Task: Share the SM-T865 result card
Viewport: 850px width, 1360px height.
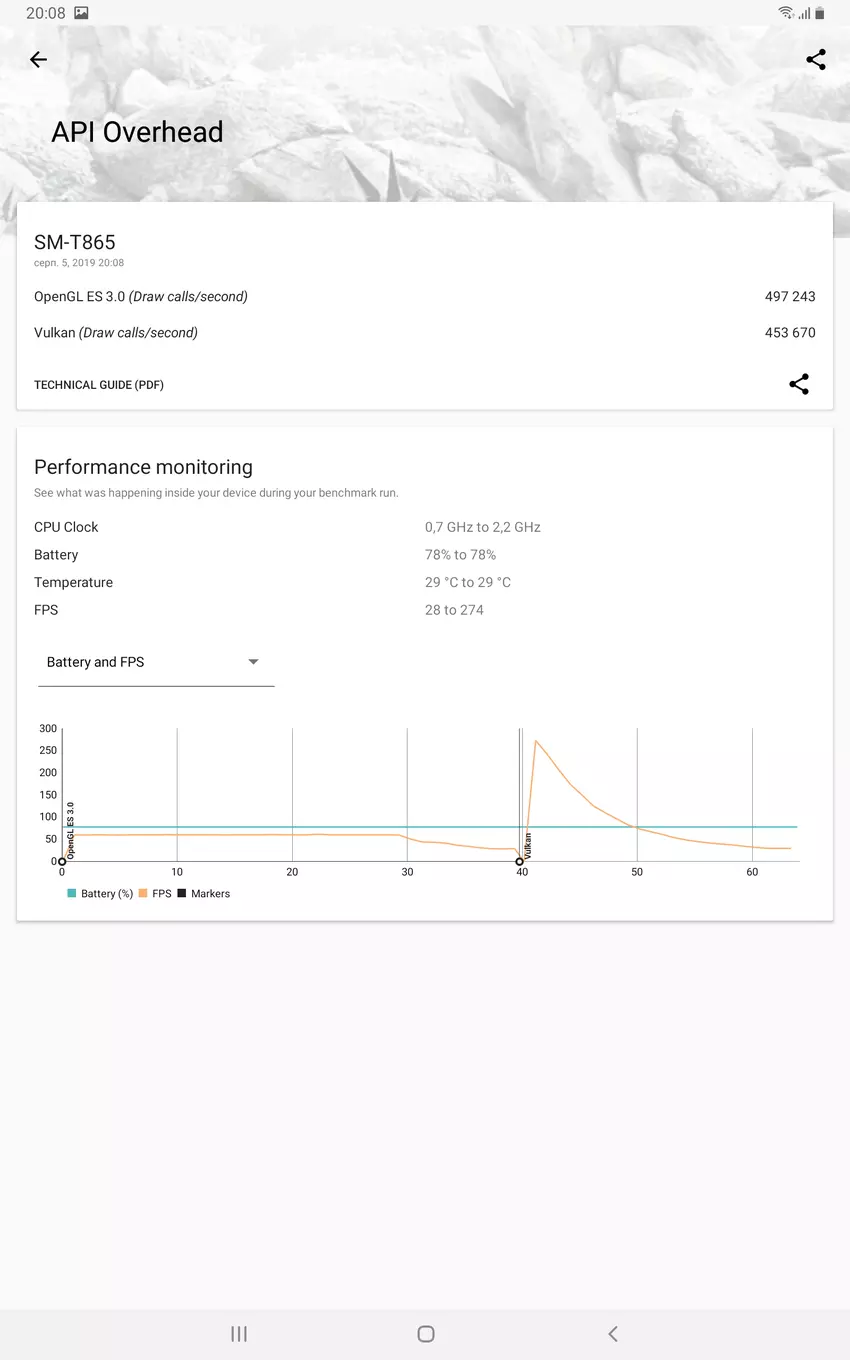Action: tap(799, 384)
